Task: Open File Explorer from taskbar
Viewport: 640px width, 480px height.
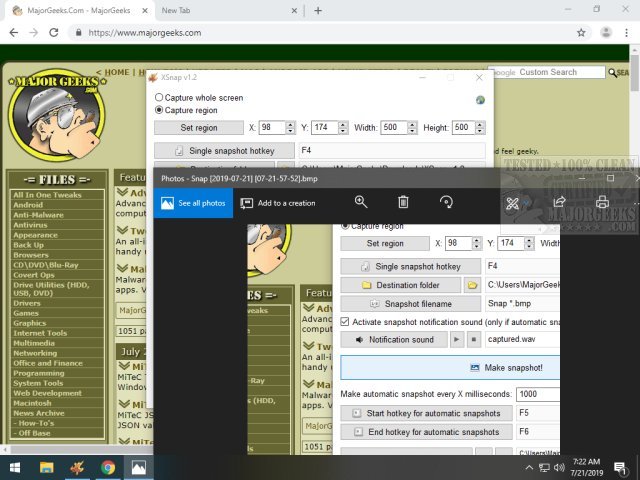Action: click(47, 467)
